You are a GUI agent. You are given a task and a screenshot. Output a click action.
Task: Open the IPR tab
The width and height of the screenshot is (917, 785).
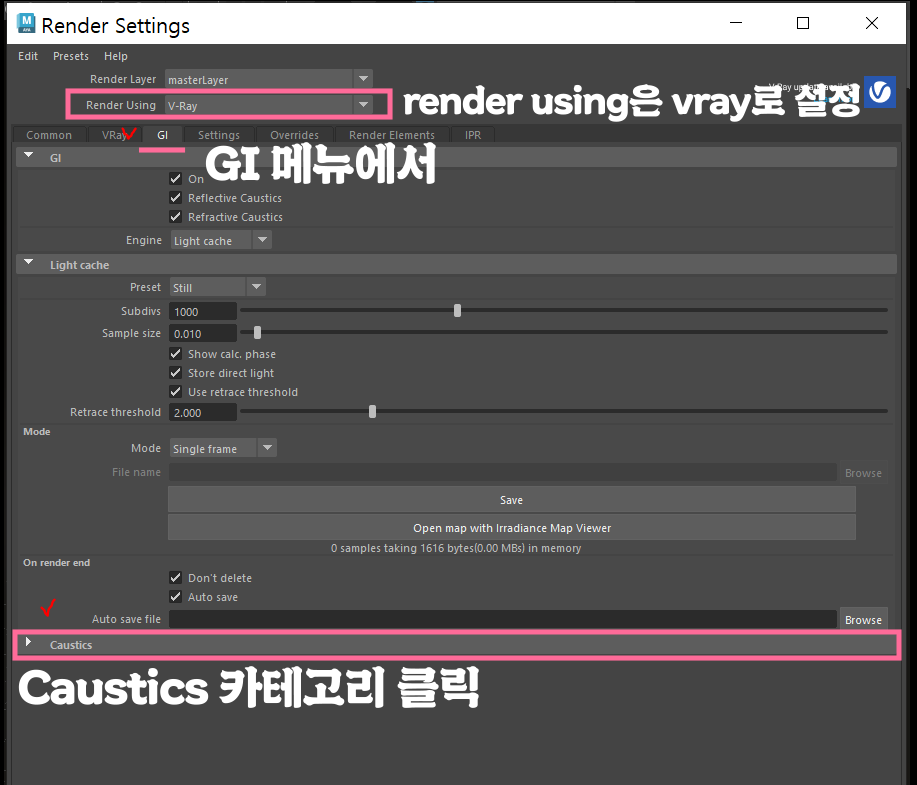[473, 135]
